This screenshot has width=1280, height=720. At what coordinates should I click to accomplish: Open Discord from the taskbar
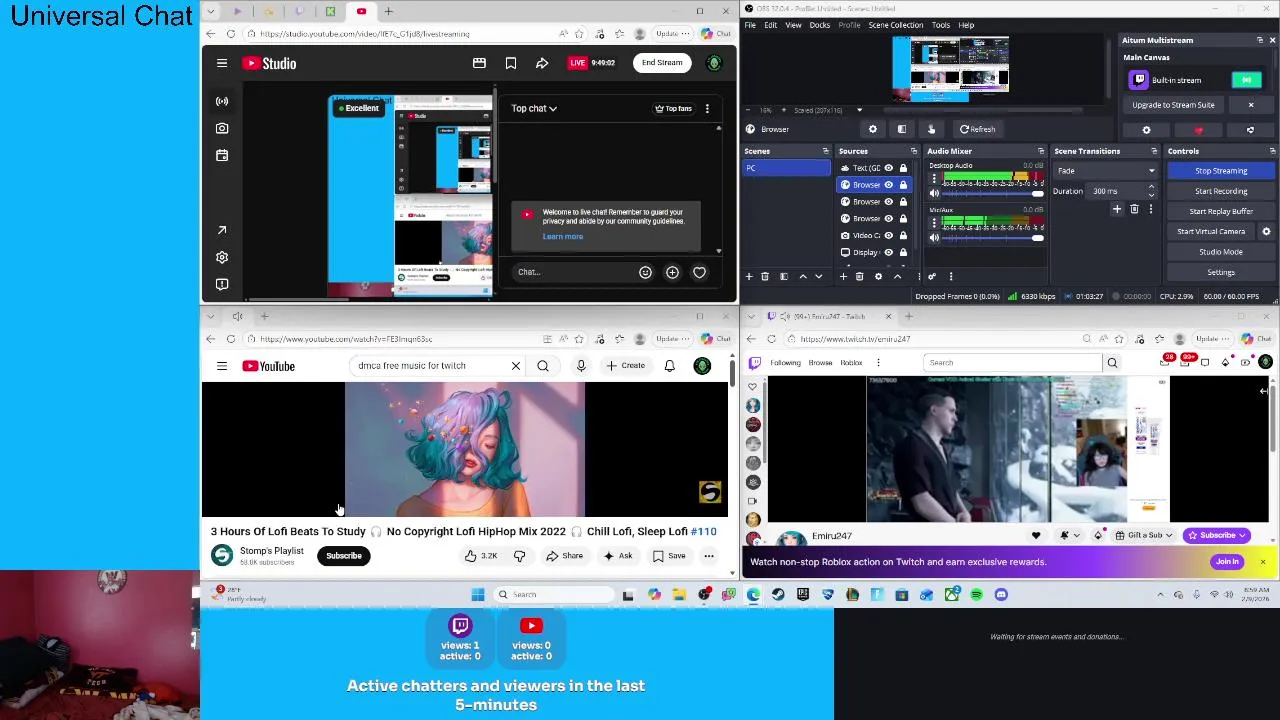1001,595
